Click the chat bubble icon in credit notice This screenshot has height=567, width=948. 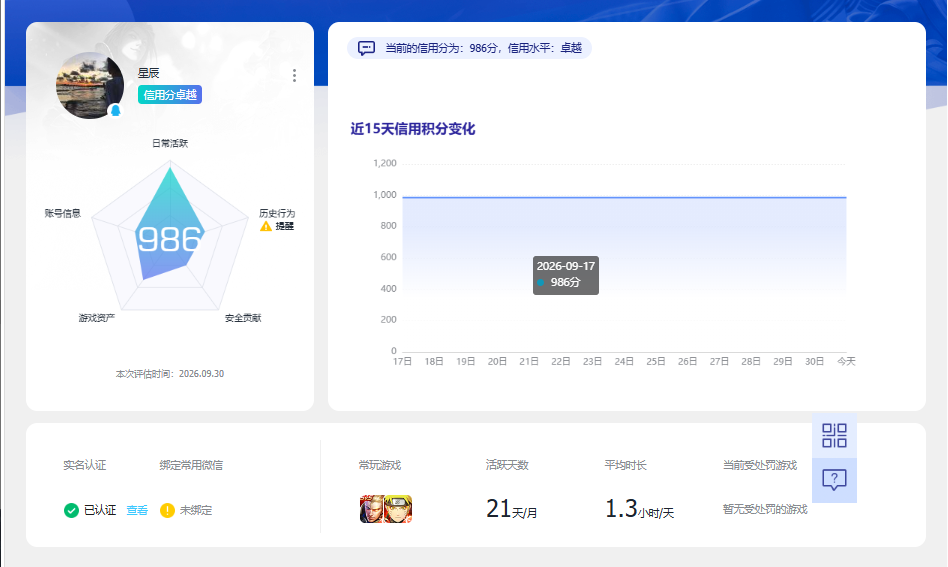(366, 48)
